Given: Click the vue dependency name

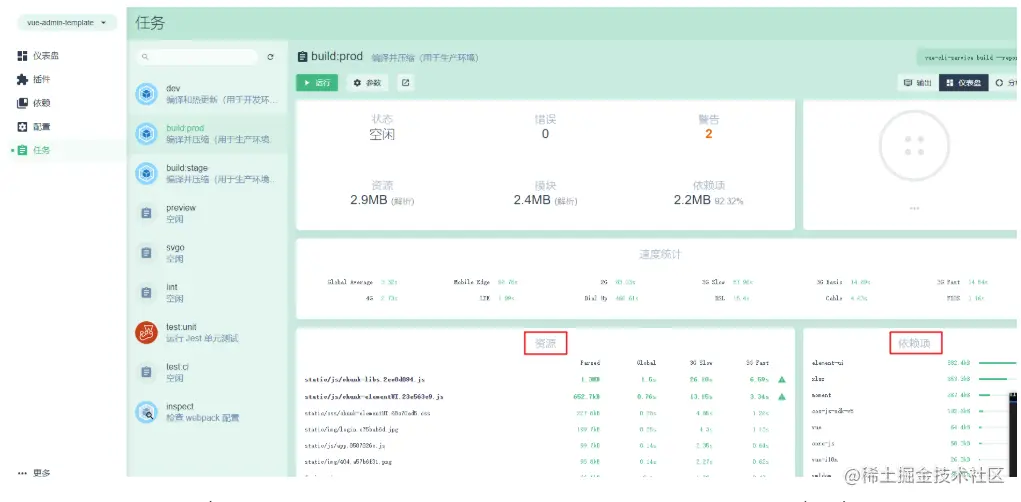Looking at the screenshot, I should 817,427.
